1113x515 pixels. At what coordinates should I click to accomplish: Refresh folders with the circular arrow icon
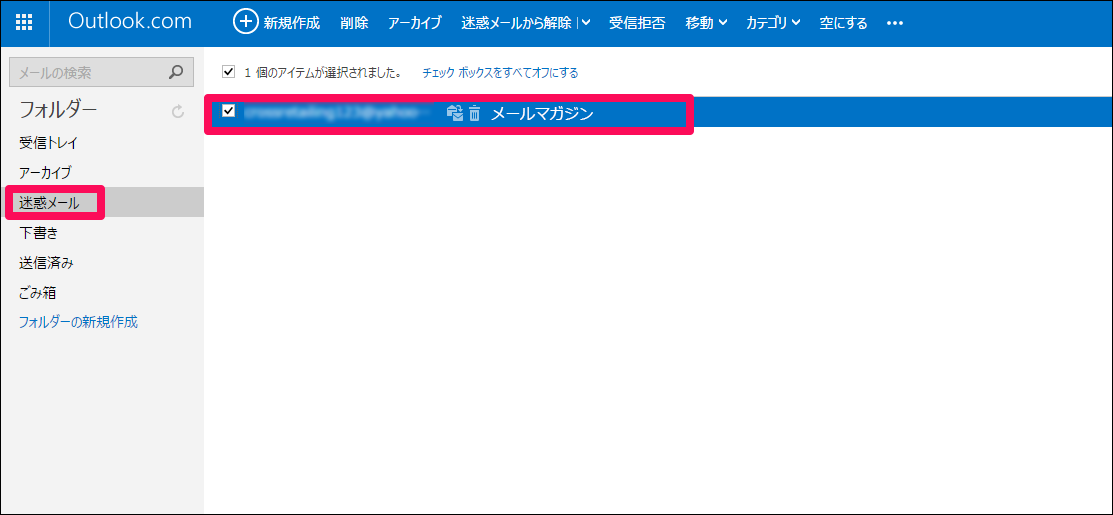178,111
